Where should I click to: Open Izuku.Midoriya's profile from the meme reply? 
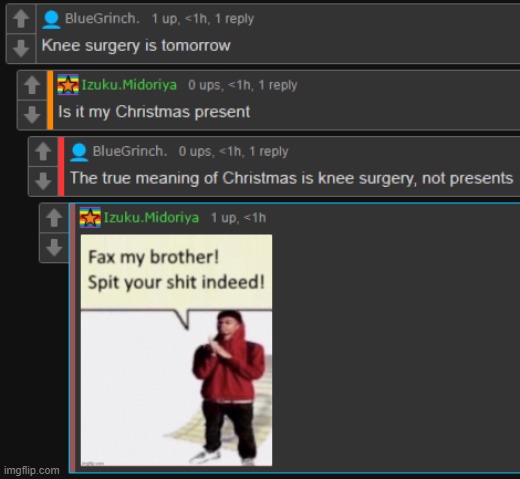(151, 218)
